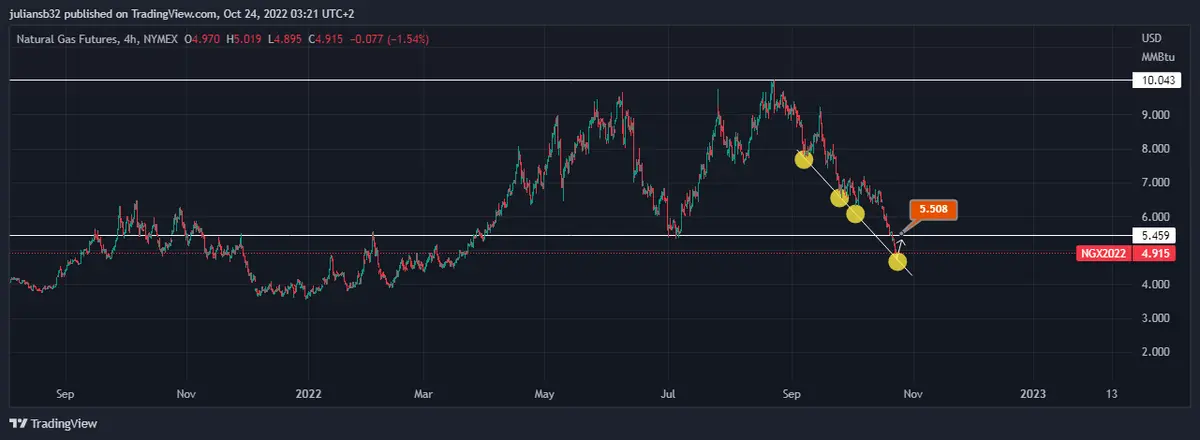The height and width of the screenshot is (440, 1200).
Task: Click the second yellow circle from top
Action: coord(839,197)
